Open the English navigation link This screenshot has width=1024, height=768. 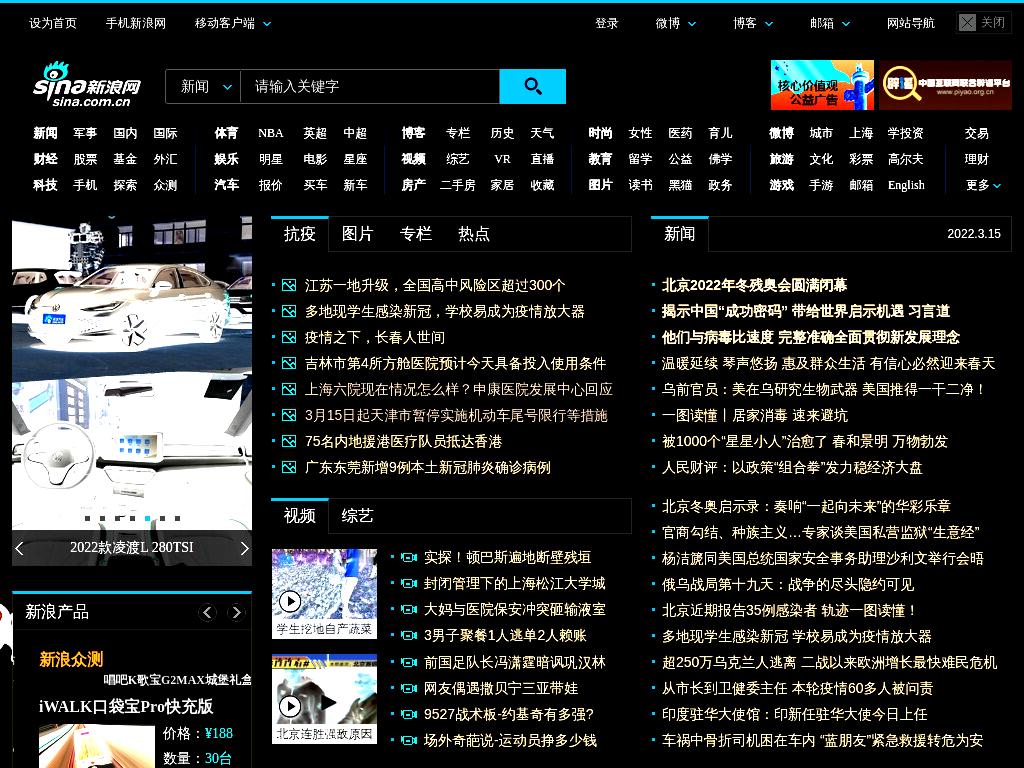[x=906, y=185]
